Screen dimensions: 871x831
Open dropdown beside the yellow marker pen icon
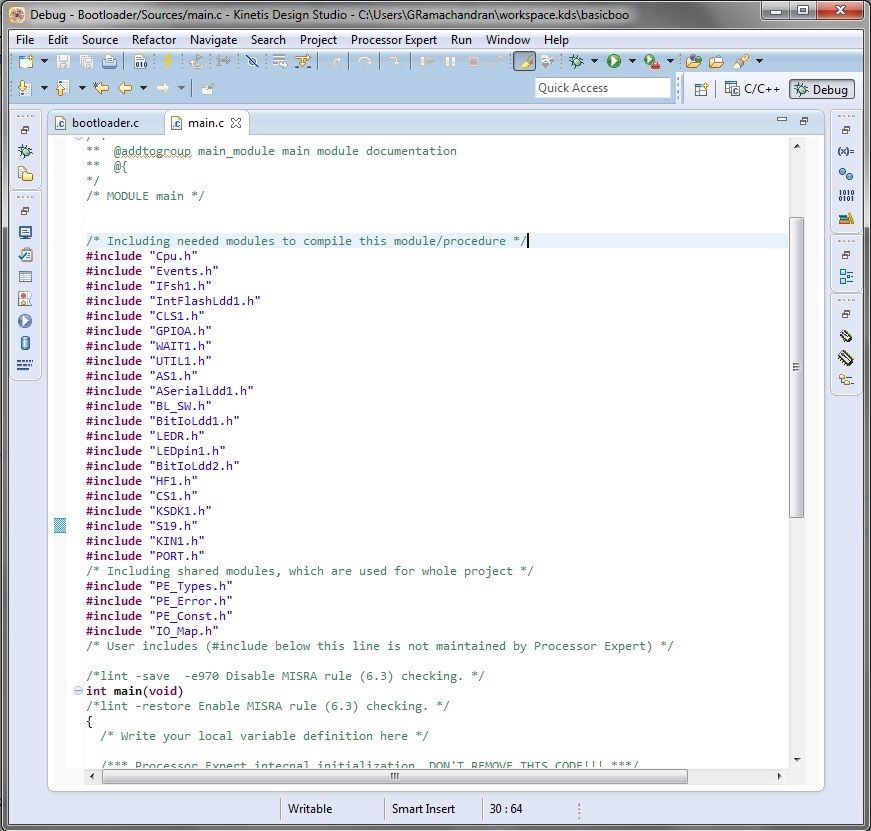[x=759, y=61]
